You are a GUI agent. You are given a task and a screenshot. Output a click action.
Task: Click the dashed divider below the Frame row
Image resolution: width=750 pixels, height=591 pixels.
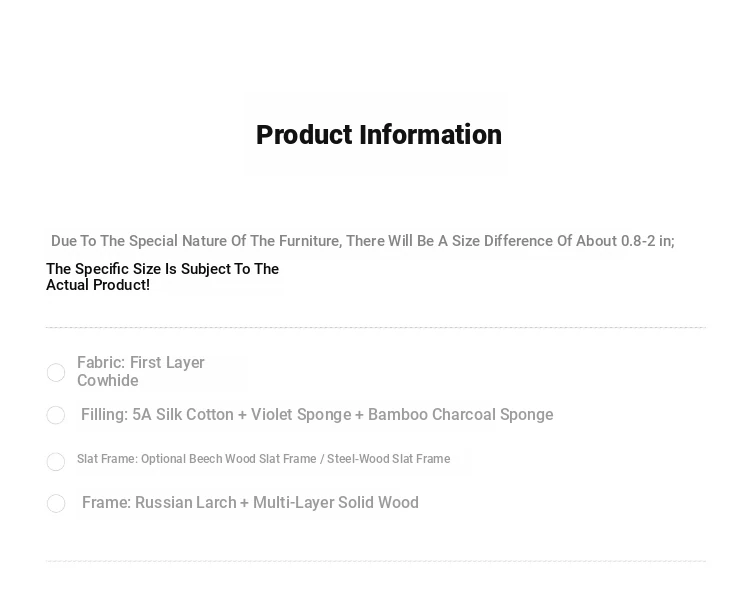click(376, 561)
